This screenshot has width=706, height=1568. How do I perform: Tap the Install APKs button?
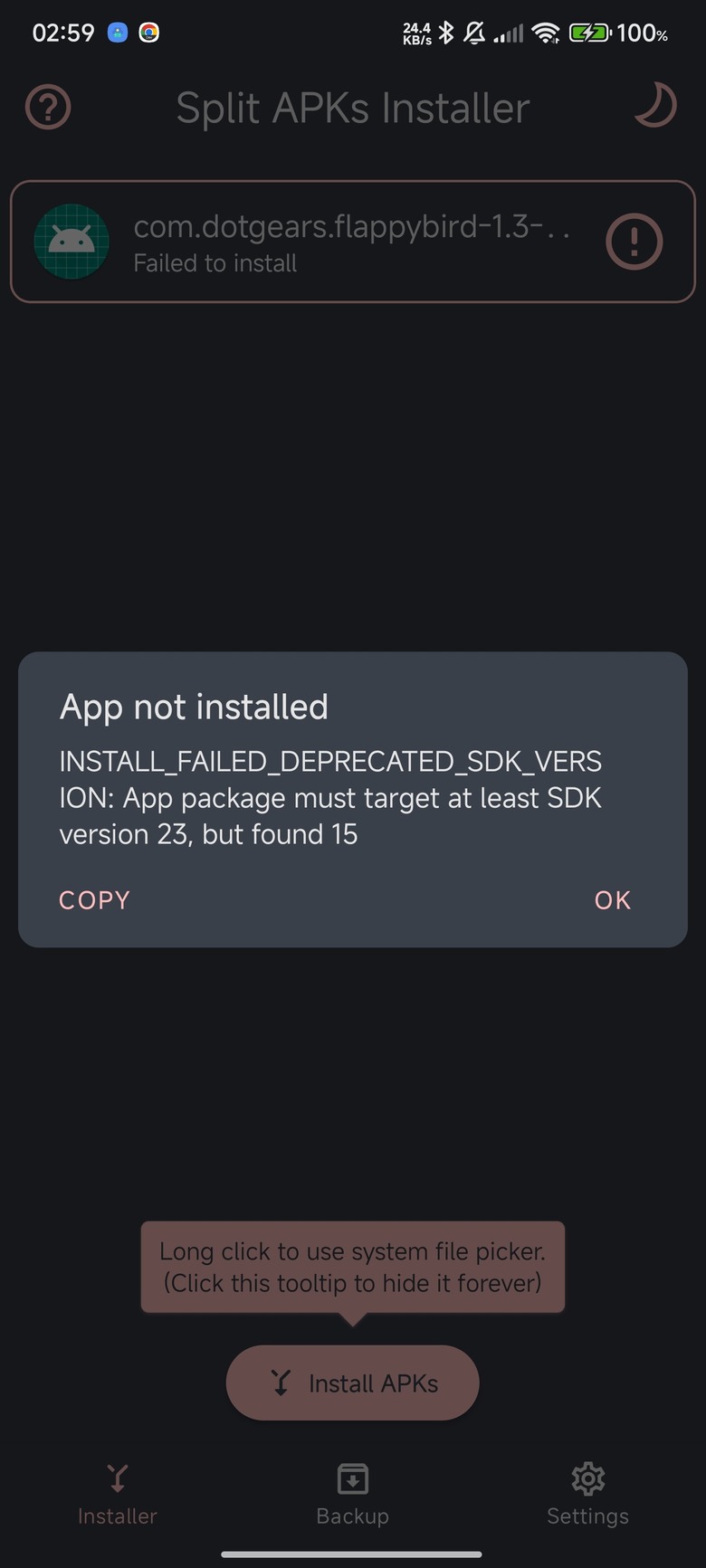(352, 1383)
